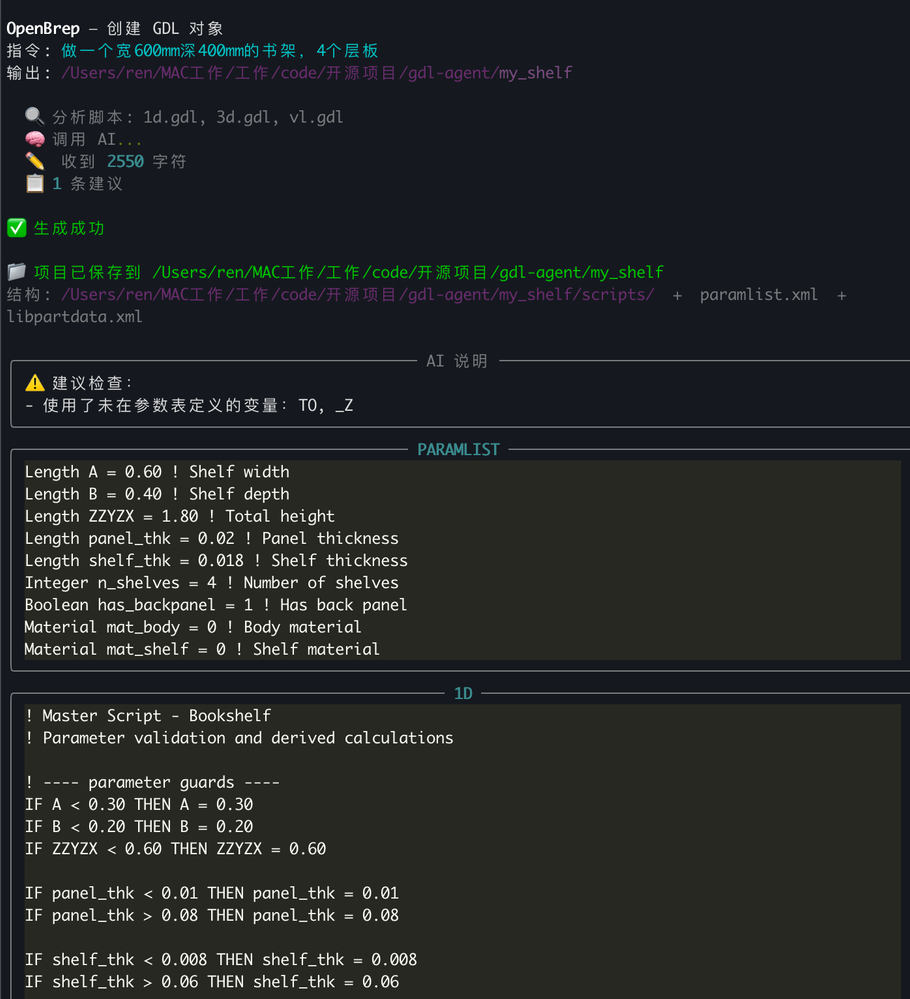Click the Length ZZYZX = 1.80 Total height line

(x=180, y=516)
